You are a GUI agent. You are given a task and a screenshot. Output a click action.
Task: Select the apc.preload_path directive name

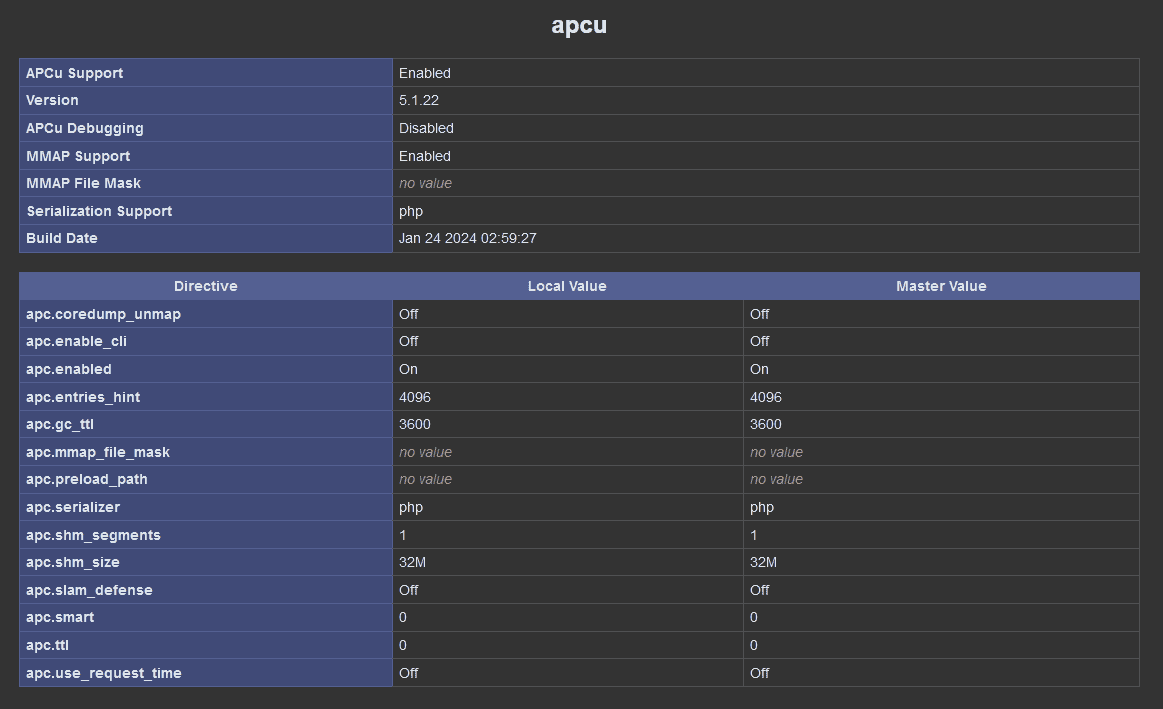(x=87, y=480)
